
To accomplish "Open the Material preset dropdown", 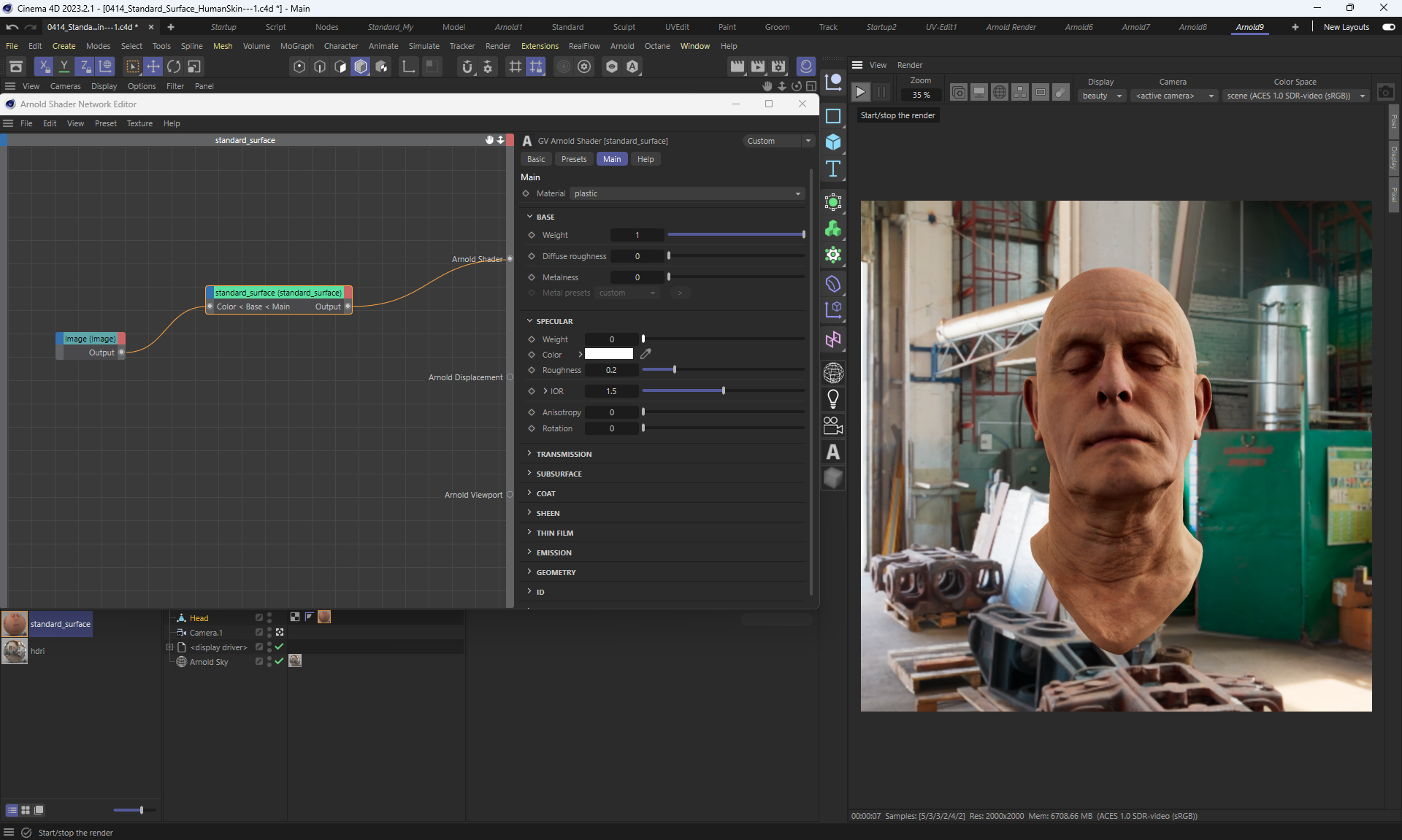I will [x=686, y=193].
